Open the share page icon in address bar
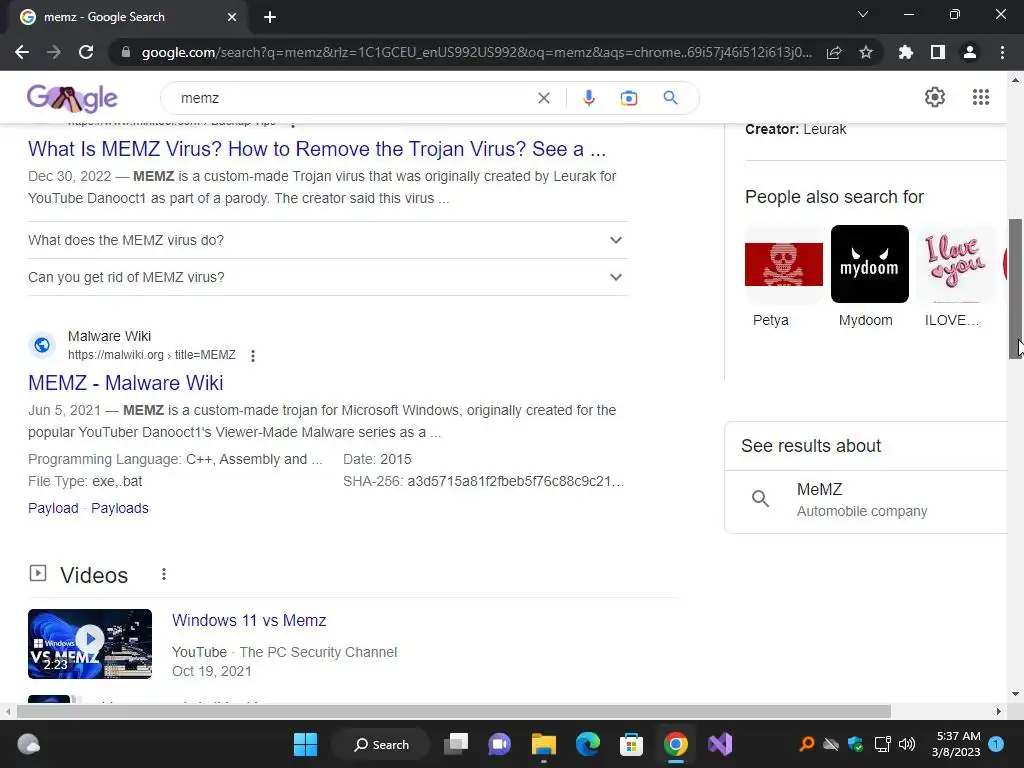Viewport: 1024px width, 768px height. click(834, 52)
